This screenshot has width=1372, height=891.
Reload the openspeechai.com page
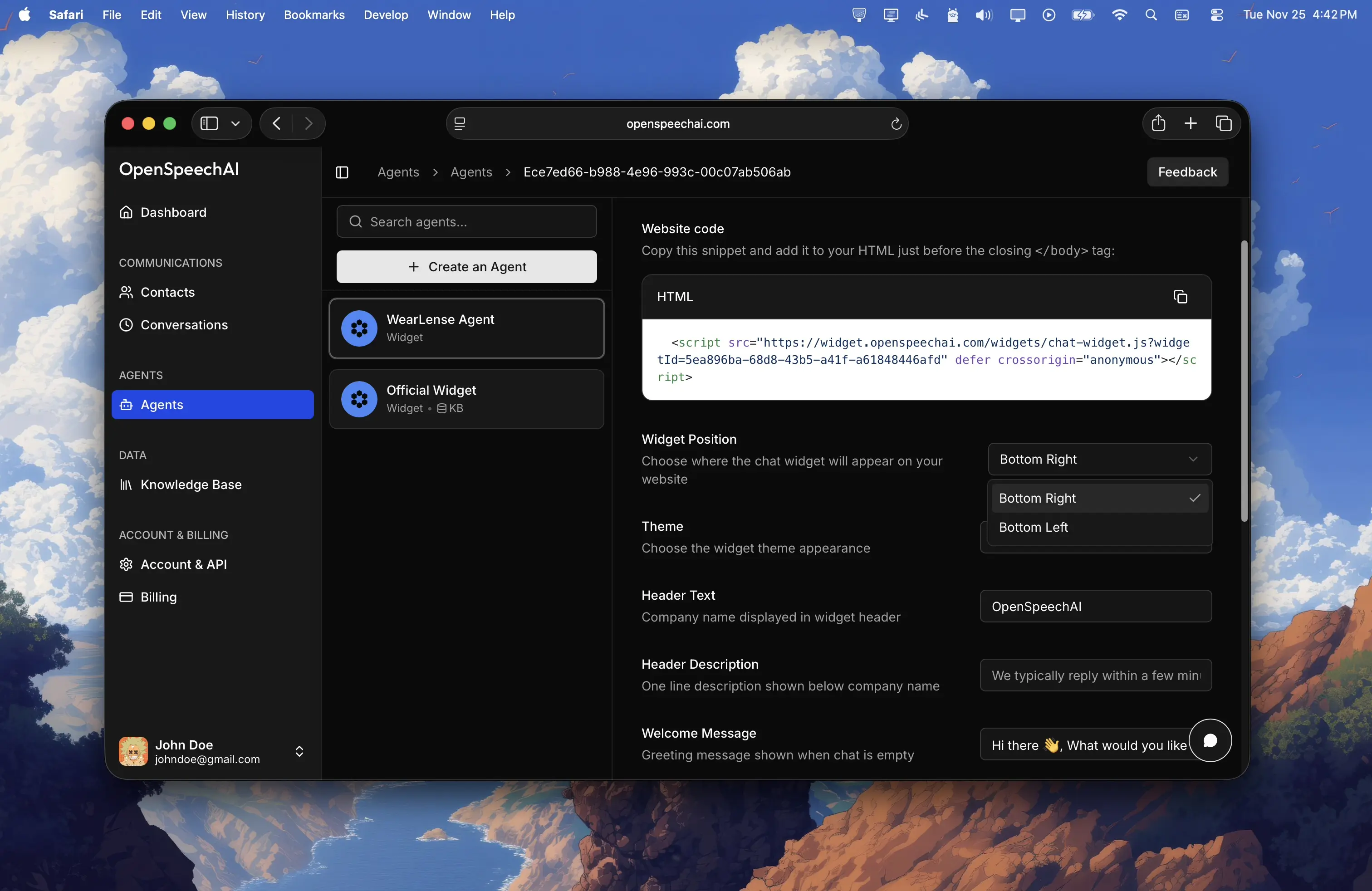pos(896,124)
